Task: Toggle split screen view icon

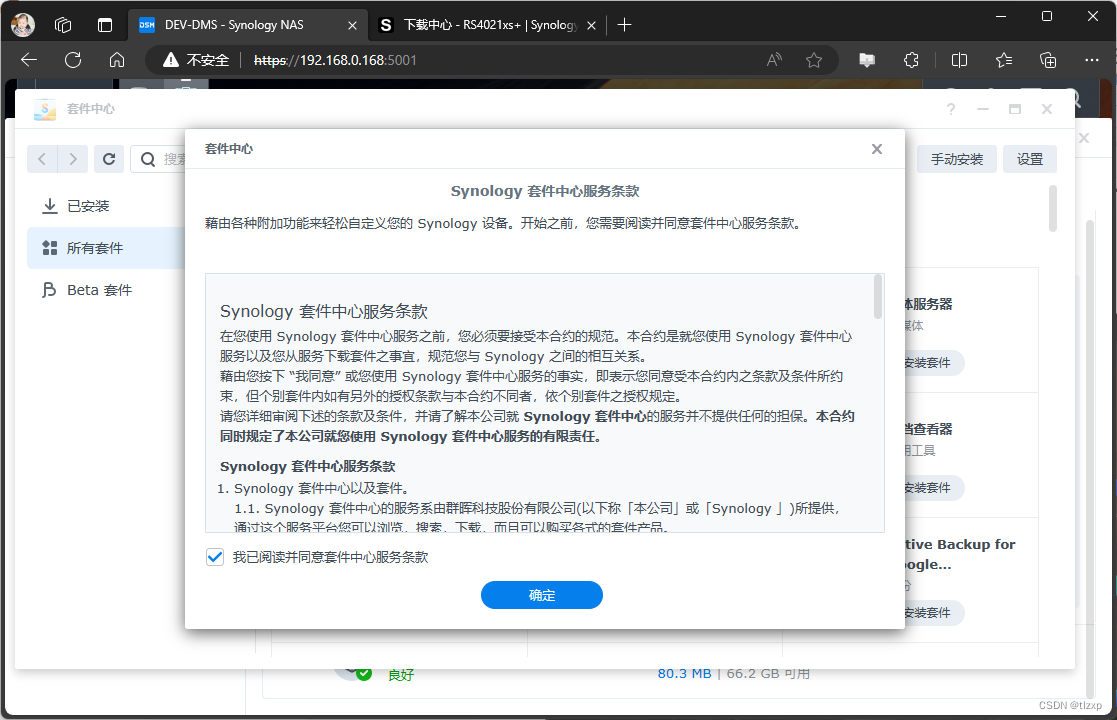Action: pos(960,61)
